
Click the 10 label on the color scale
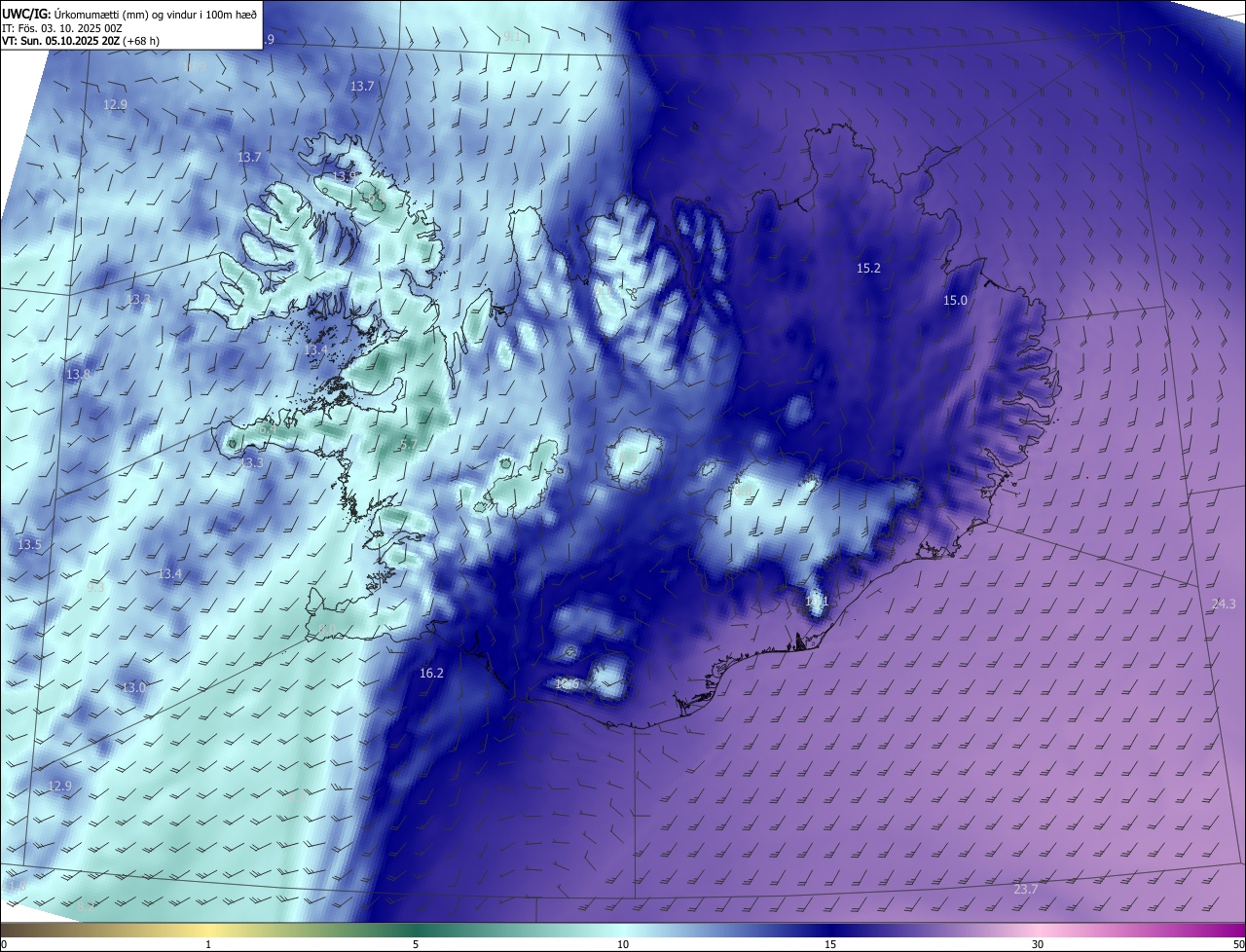pos(623,944)
